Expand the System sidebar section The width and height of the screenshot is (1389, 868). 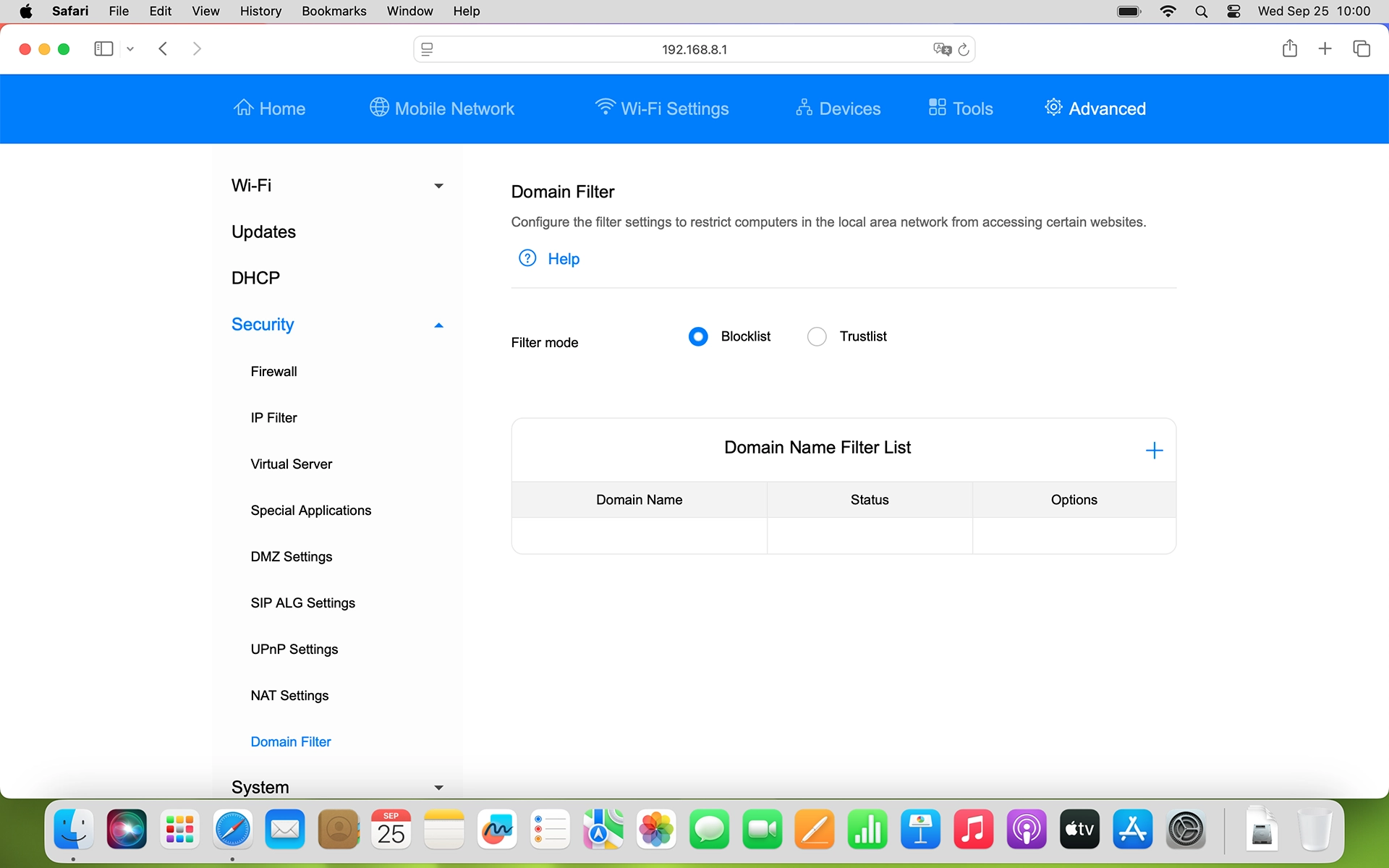tap(438, 787)
